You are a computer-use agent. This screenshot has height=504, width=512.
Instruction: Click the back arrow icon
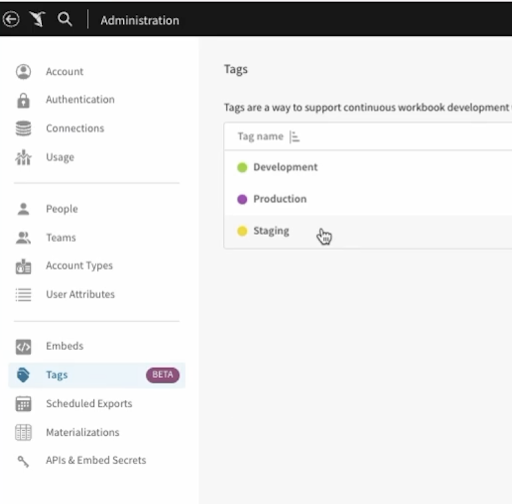(x=11, y=19)
